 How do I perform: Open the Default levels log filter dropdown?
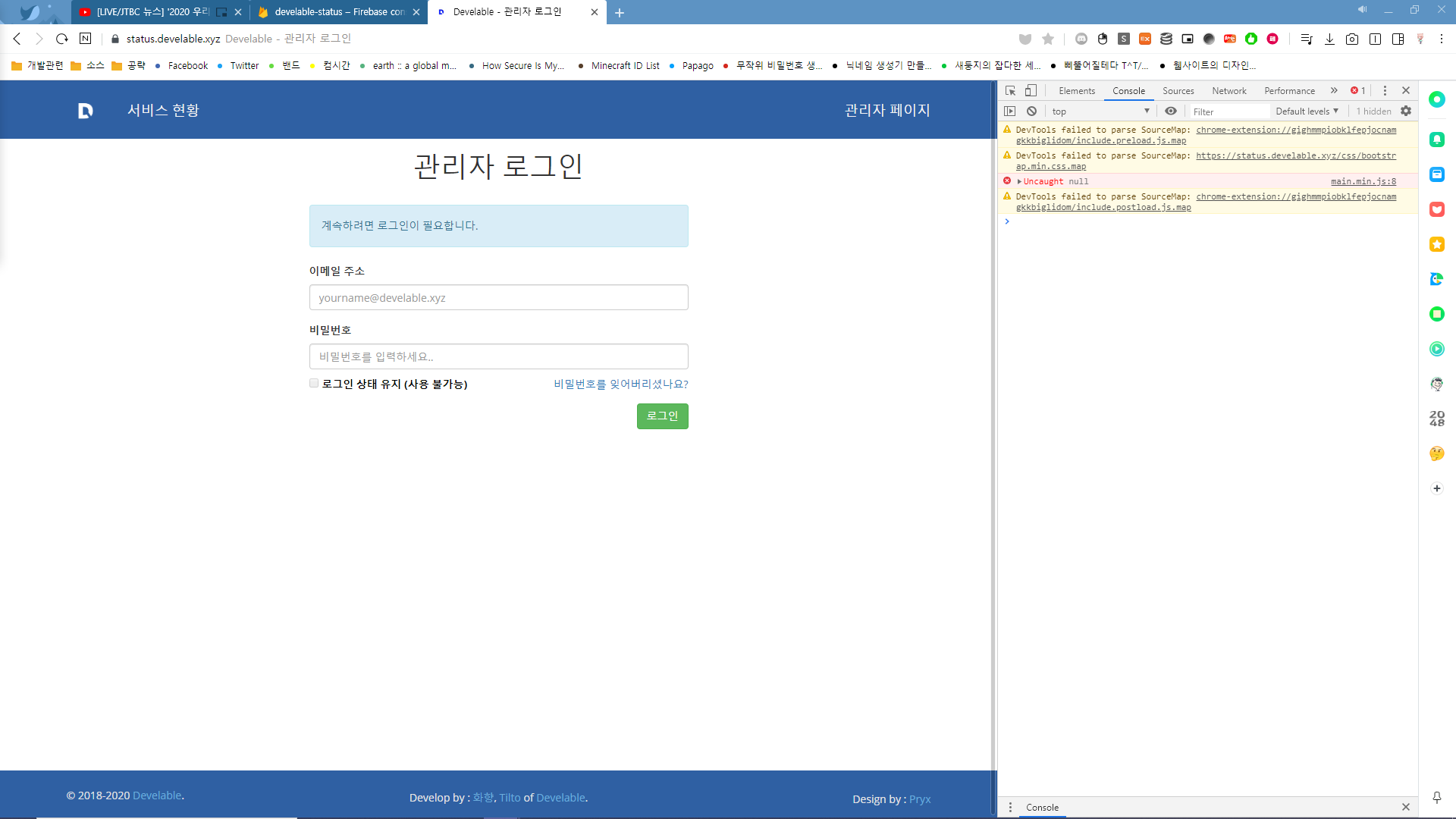pos(1307,111)
